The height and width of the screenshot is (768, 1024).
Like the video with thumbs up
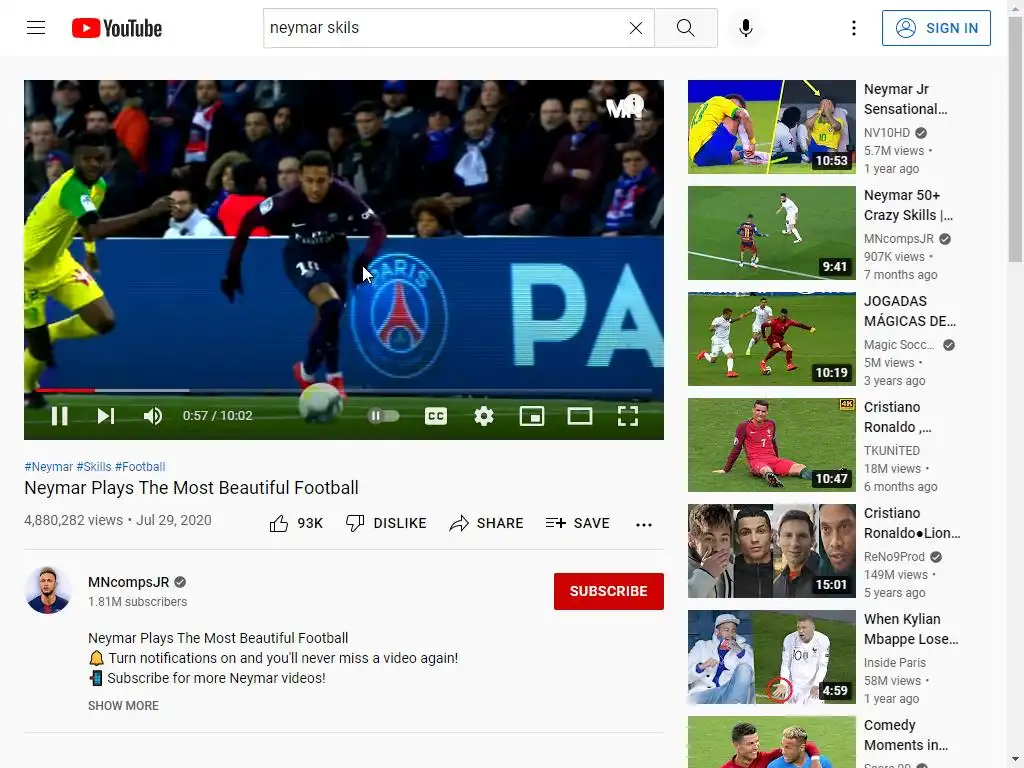(x=279, y=524)
